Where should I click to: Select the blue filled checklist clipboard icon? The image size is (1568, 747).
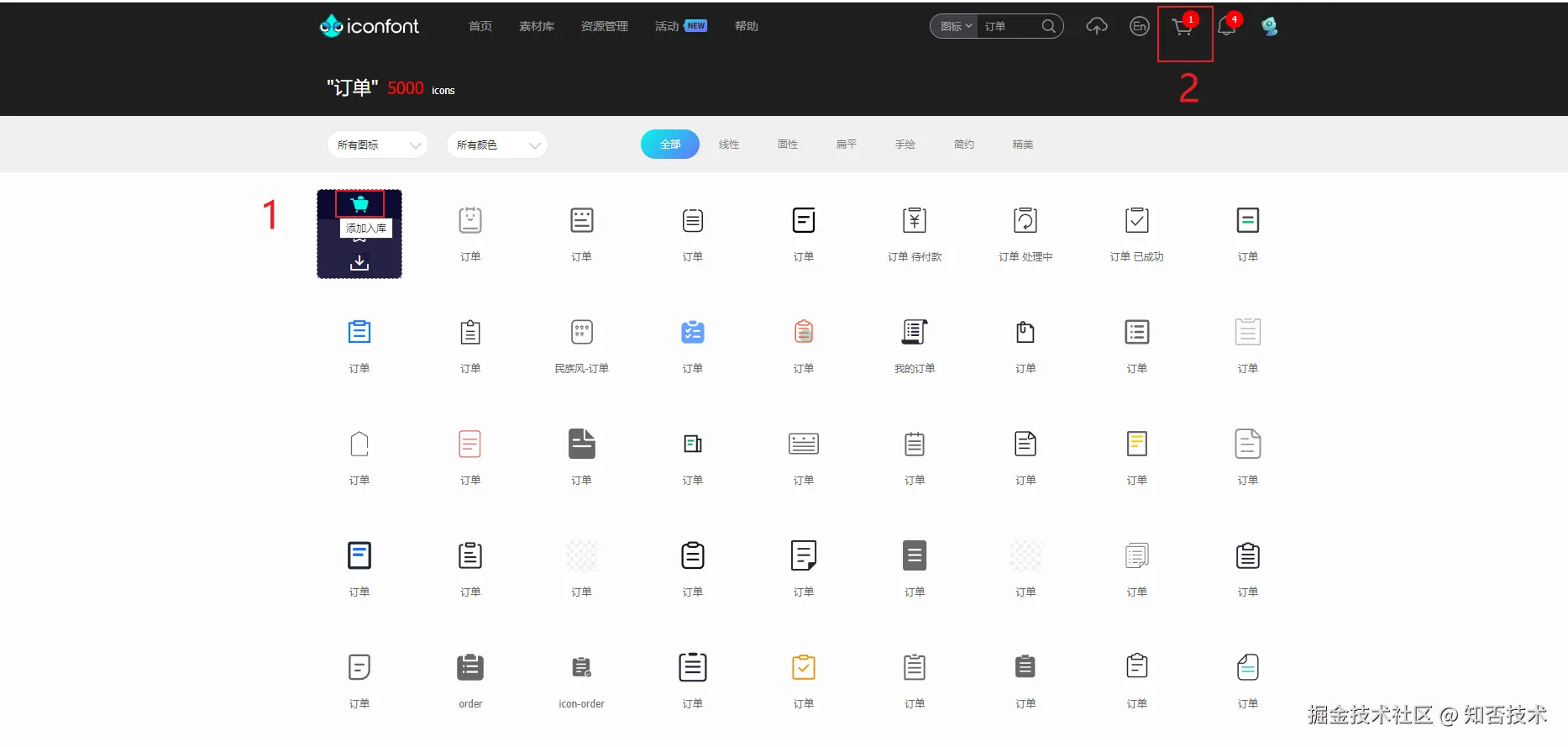point(693,332)
